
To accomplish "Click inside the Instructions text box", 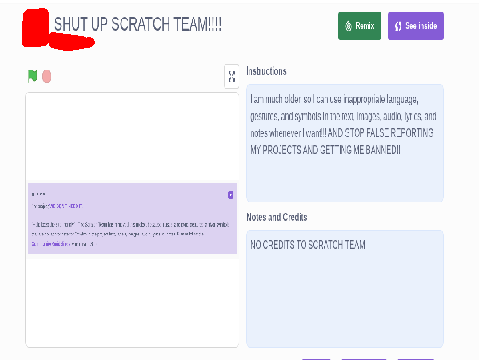I will [x=345, y=143].
